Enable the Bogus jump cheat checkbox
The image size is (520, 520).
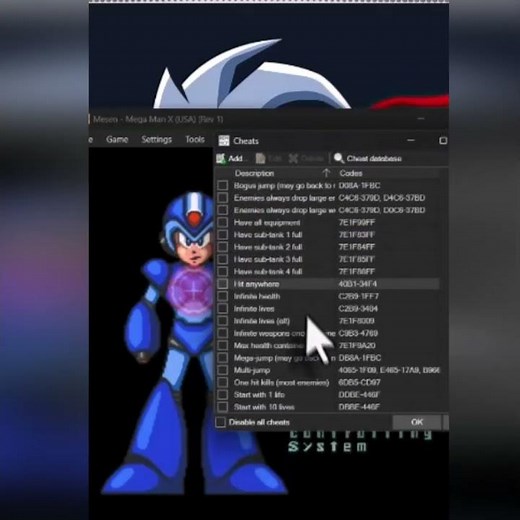[x=223, y=185]
